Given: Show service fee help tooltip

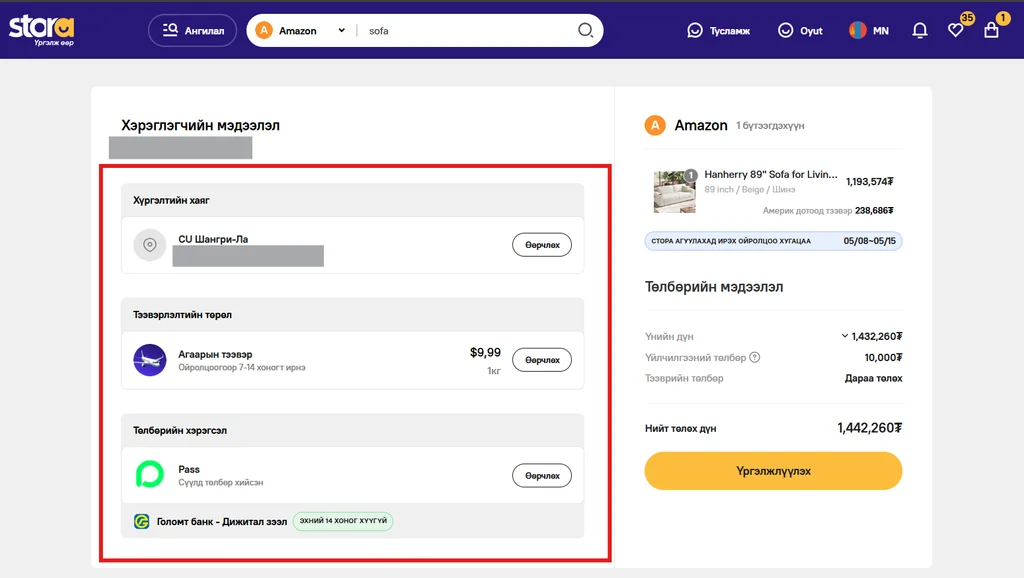Looking at the screenshot, I should [x=754, y=357].
